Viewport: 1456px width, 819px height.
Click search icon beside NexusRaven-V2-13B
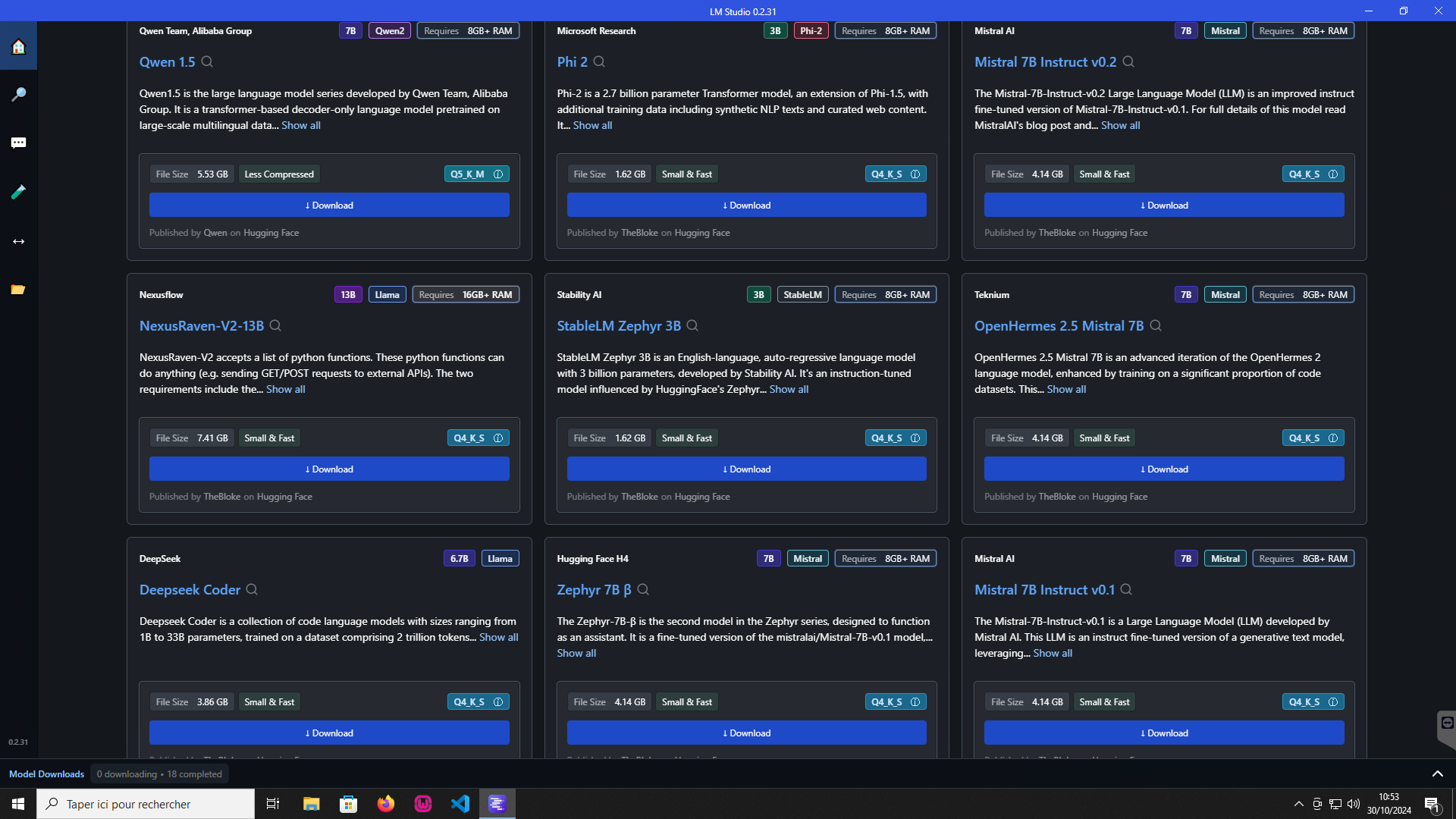click(275, 325)
